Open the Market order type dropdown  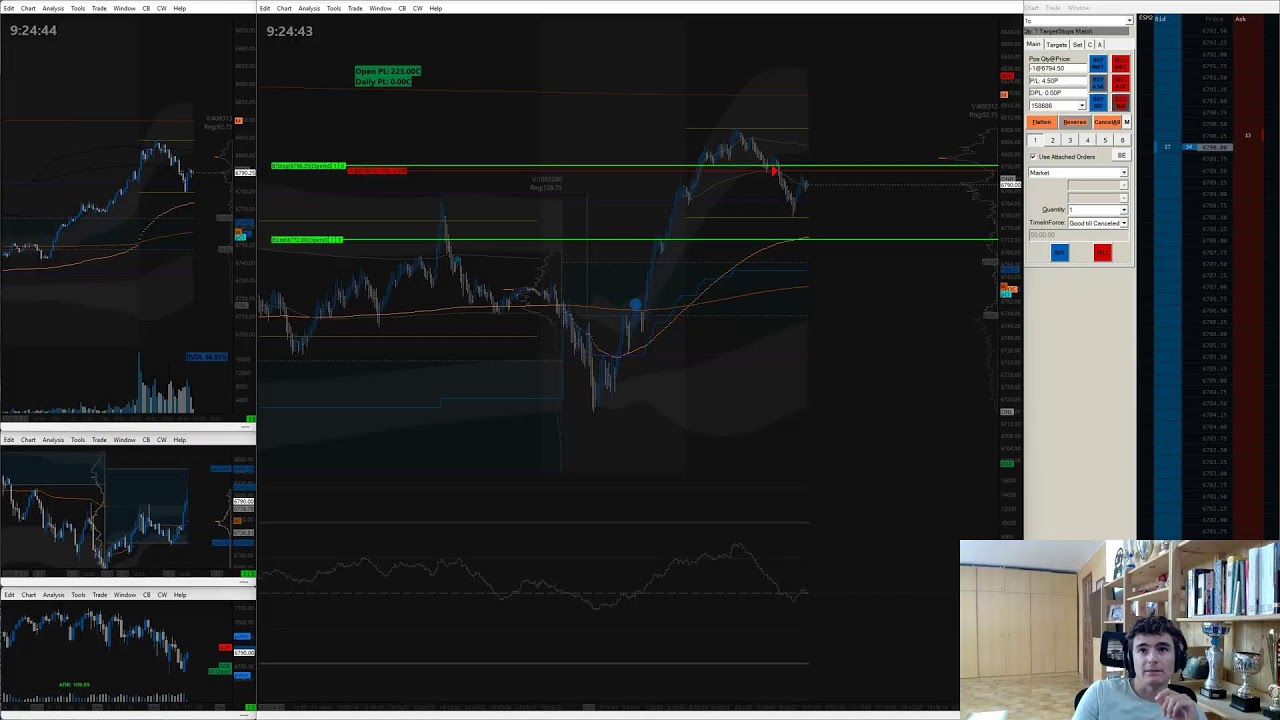point(1124,173)
